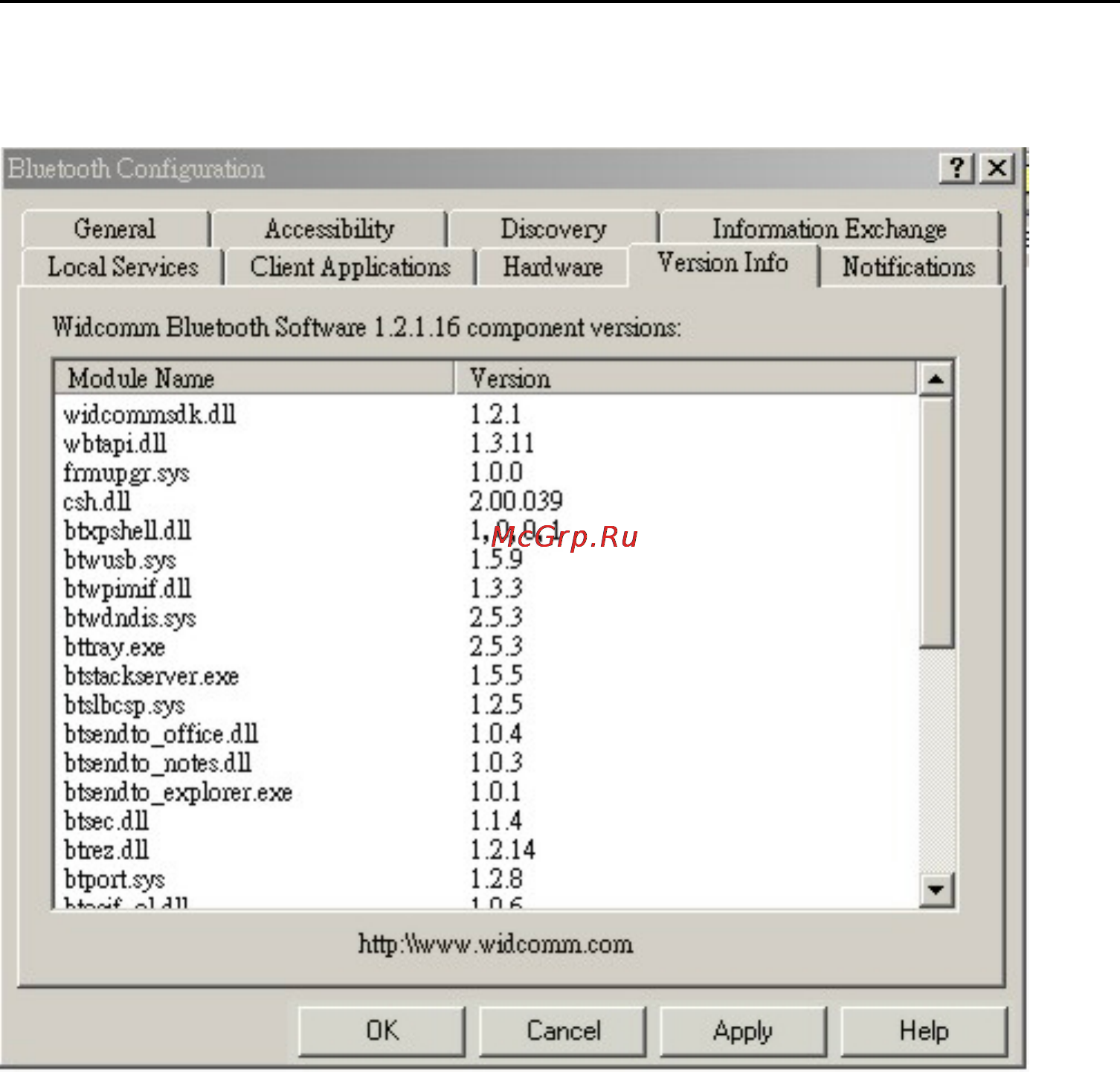Viewport: 1120px width, 1072px height.
Task: Switch to the General tab
Action: [115, 228]
